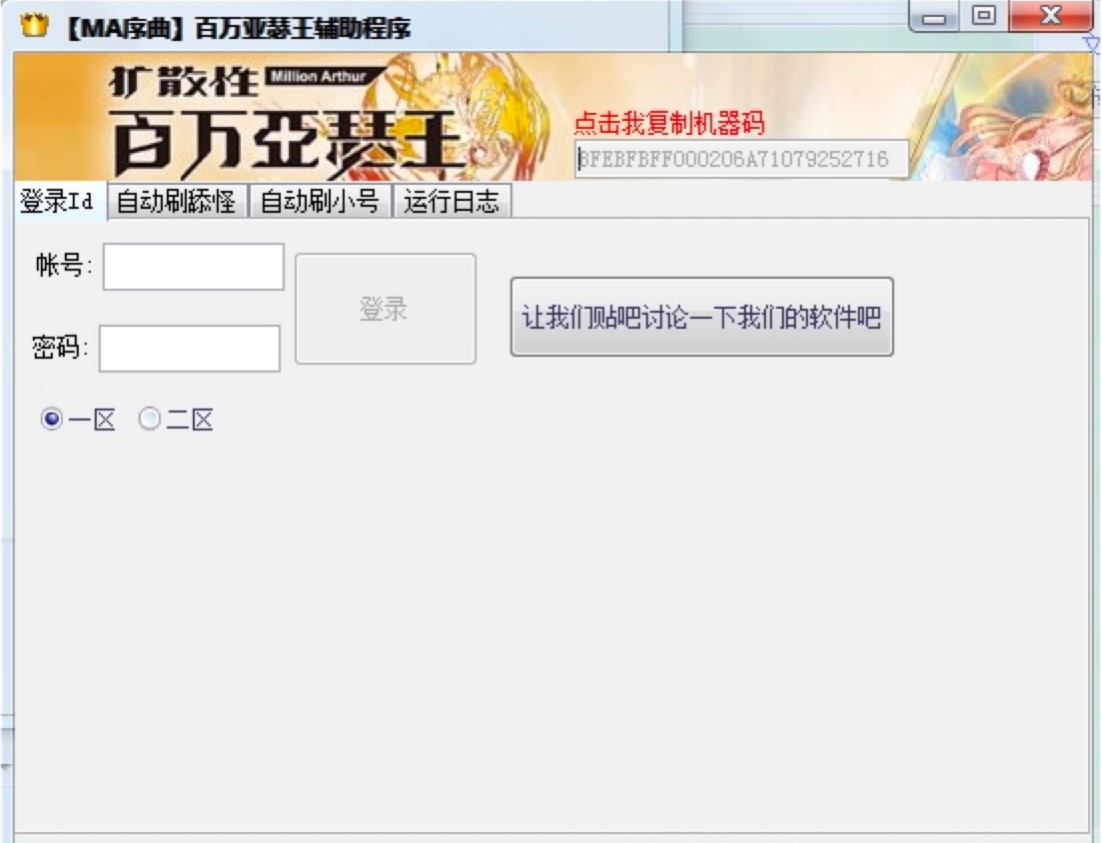Close the 百万亚瑟王辅助程序 window
The width and height of the screenshot is (1102, 843).
point(1050,15)
